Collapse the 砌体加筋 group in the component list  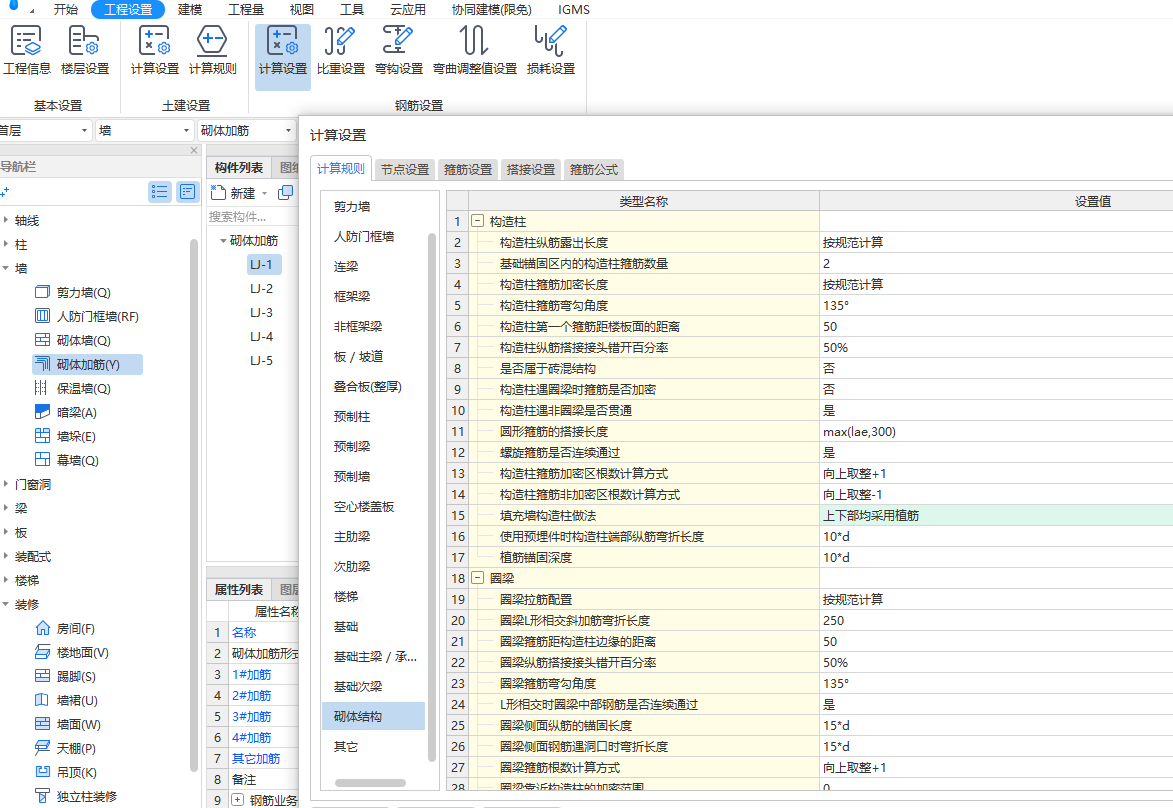(x=223, y=241)
